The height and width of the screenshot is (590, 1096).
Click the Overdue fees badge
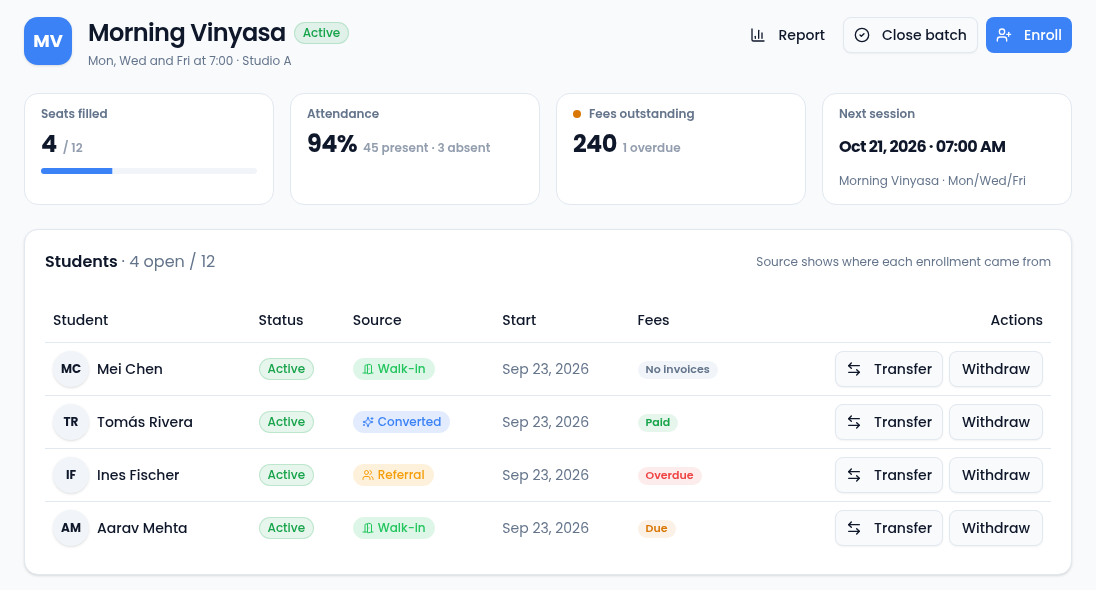pyautogui.click(x=669, y=475)
